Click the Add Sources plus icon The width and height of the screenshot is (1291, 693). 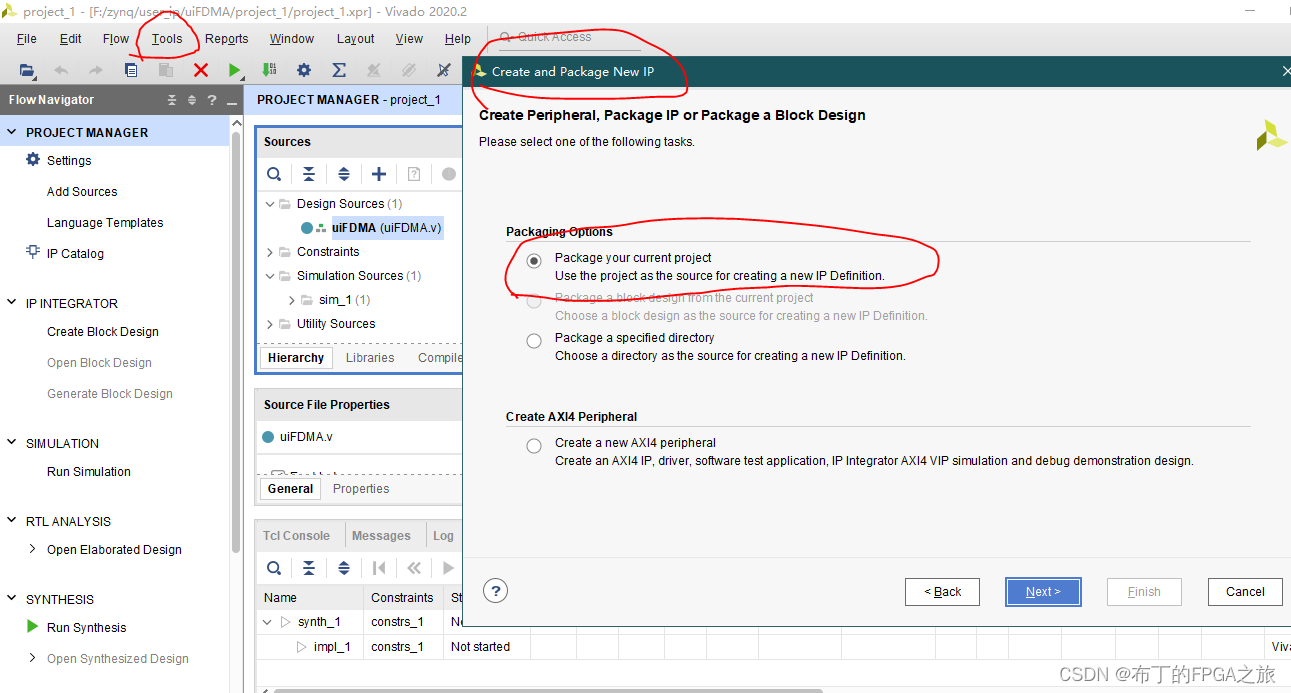379,174
